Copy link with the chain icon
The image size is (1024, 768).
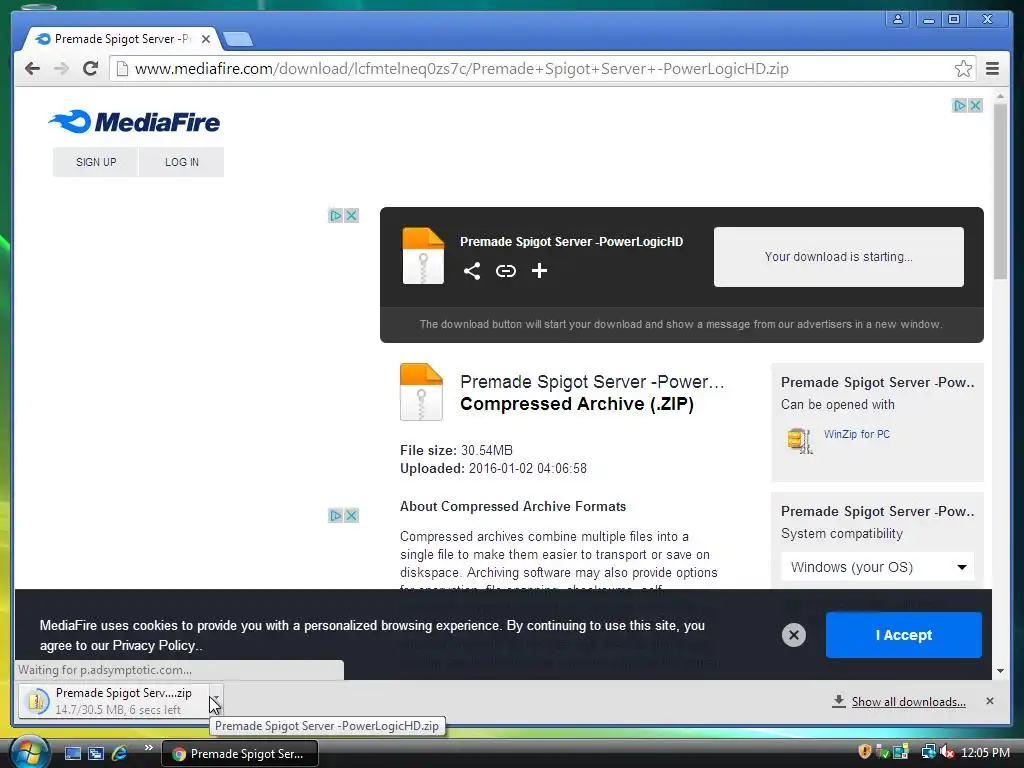tap(505, 271)
